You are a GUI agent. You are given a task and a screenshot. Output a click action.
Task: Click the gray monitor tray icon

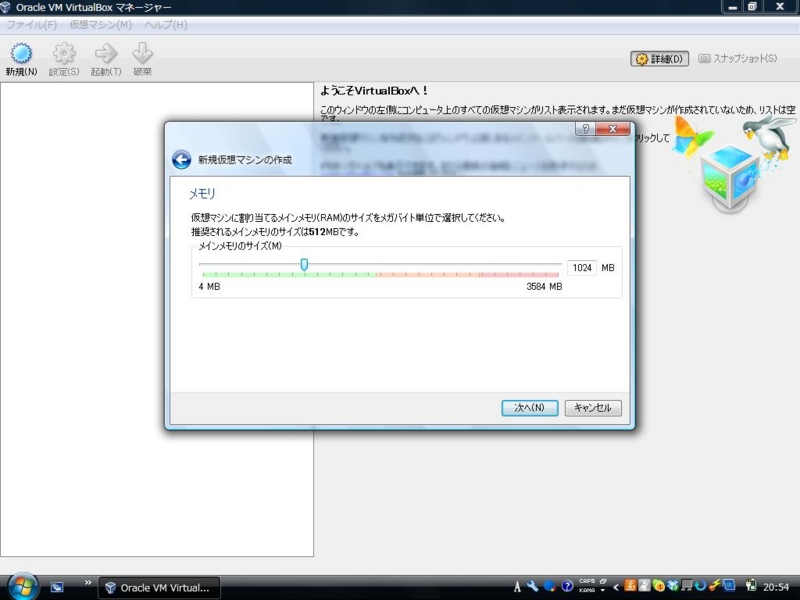687,586
